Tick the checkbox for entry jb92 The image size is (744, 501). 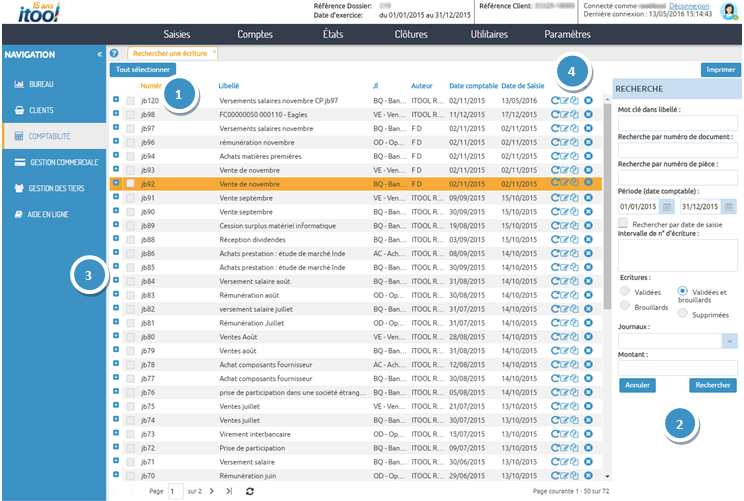(130, 184)
